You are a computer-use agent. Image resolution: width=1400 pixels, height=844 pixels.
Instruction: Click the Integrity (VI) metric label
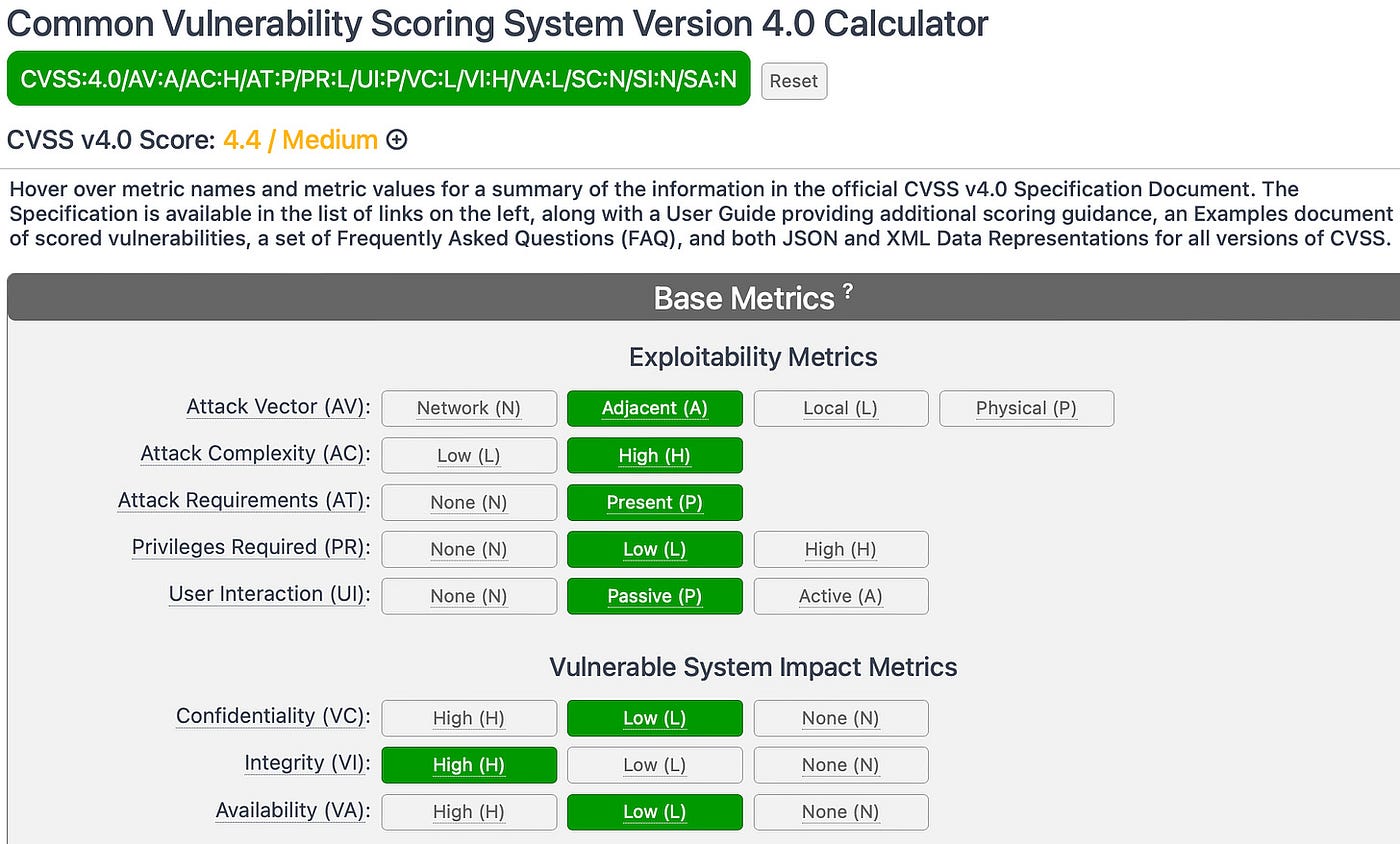307,763
